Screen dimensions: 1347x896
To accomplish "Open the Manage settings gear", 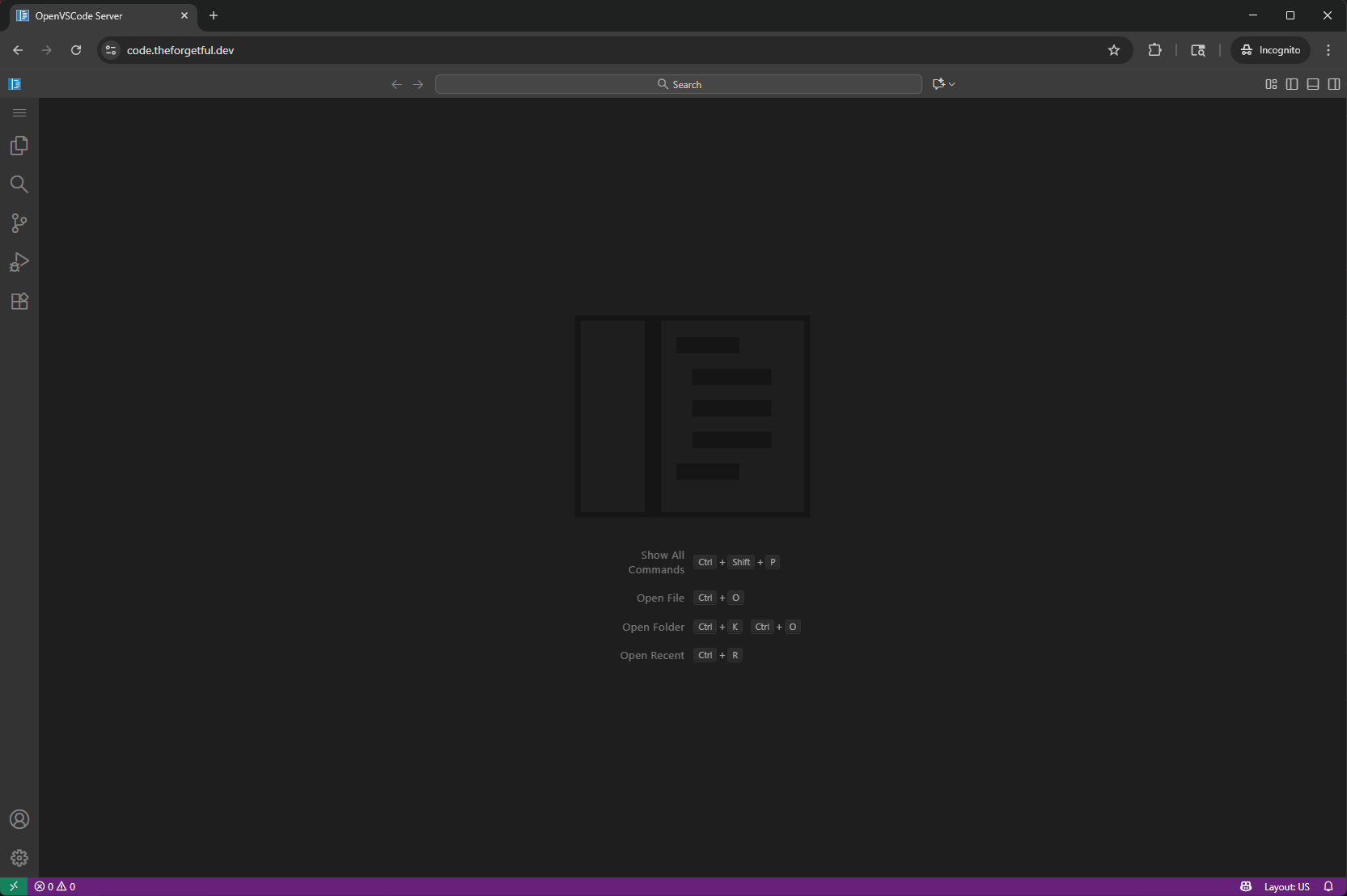I will pyautogui.click(x=19, y=858).
